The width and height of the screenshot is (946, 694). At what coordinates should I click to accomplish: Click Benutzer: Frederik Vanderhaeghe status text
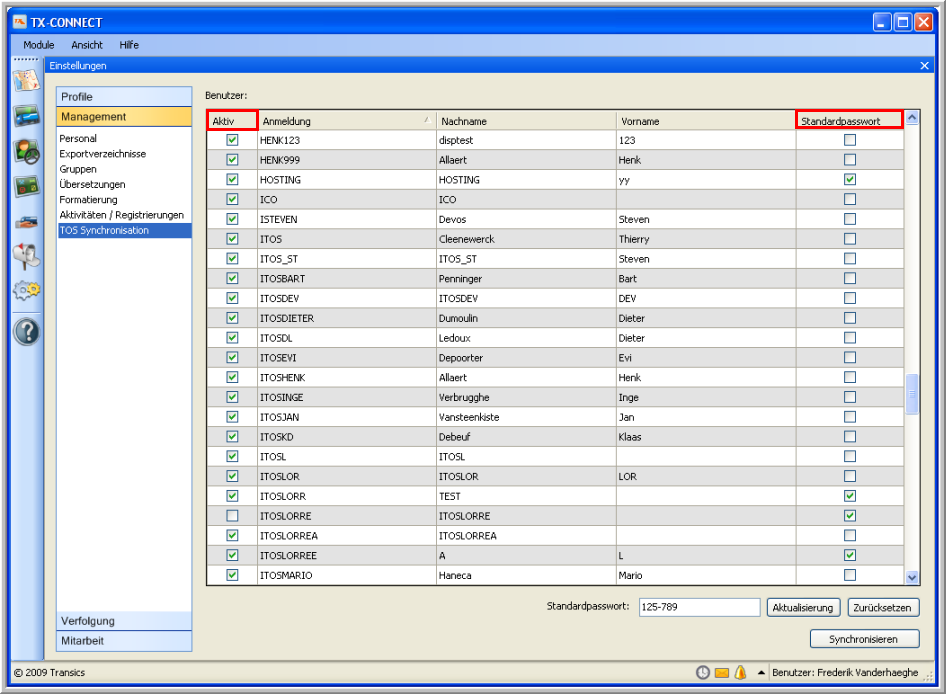[x=845, y=672]
